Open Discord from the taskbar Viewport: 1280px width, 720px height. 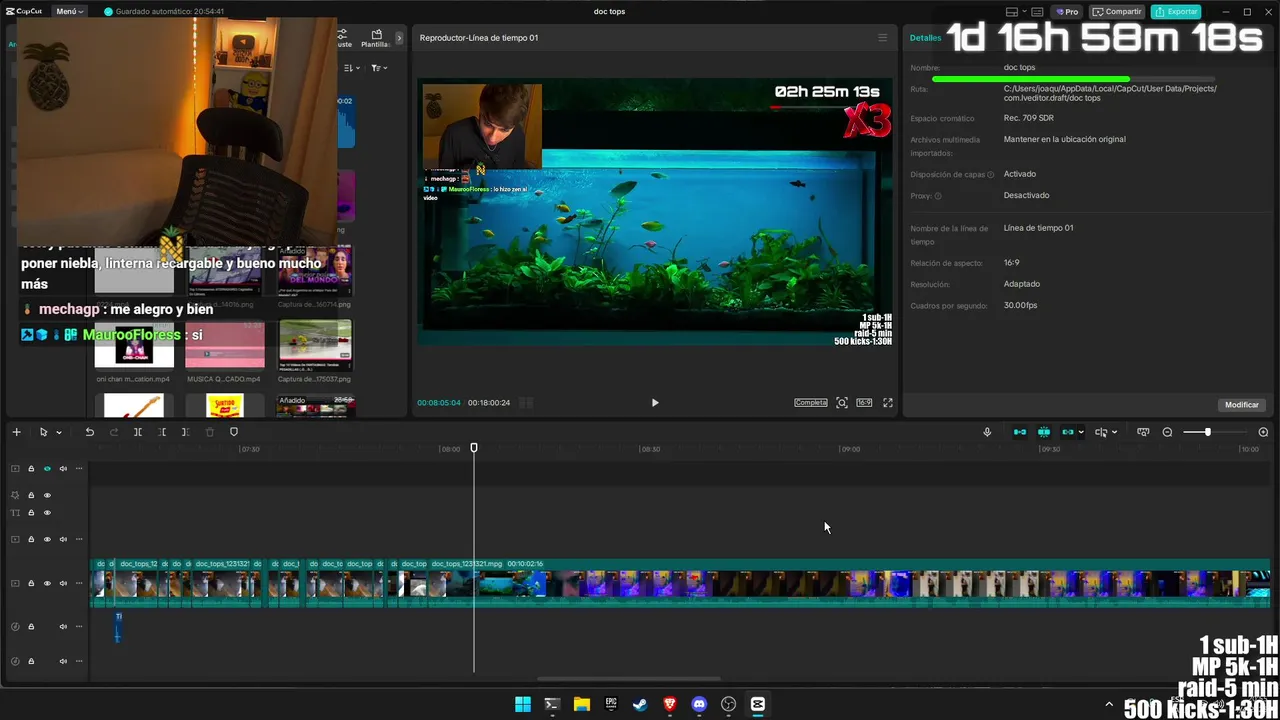click(x=699, y=704)
